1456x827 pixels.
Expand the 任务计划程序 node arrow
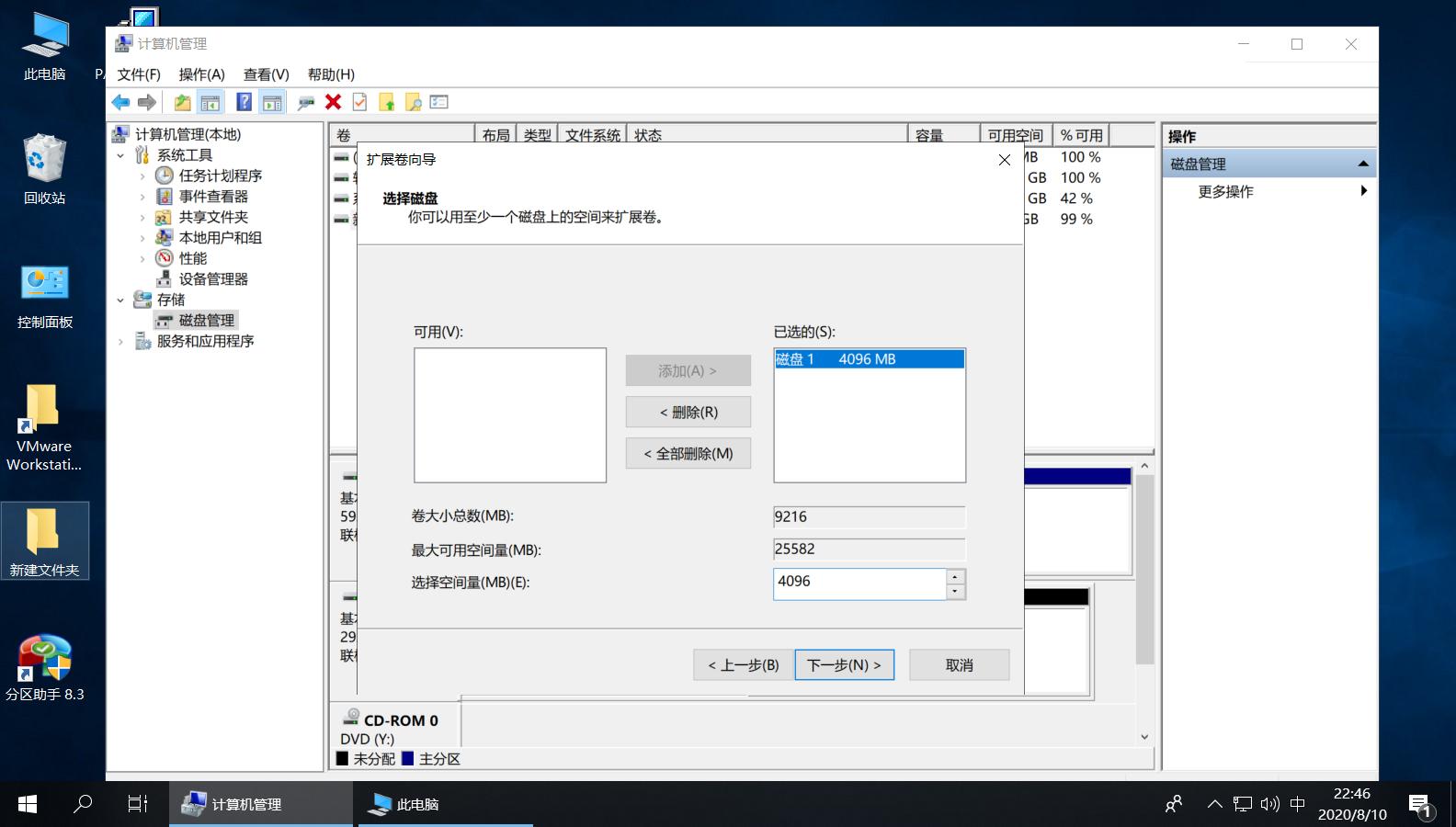(x=142, y=176)
